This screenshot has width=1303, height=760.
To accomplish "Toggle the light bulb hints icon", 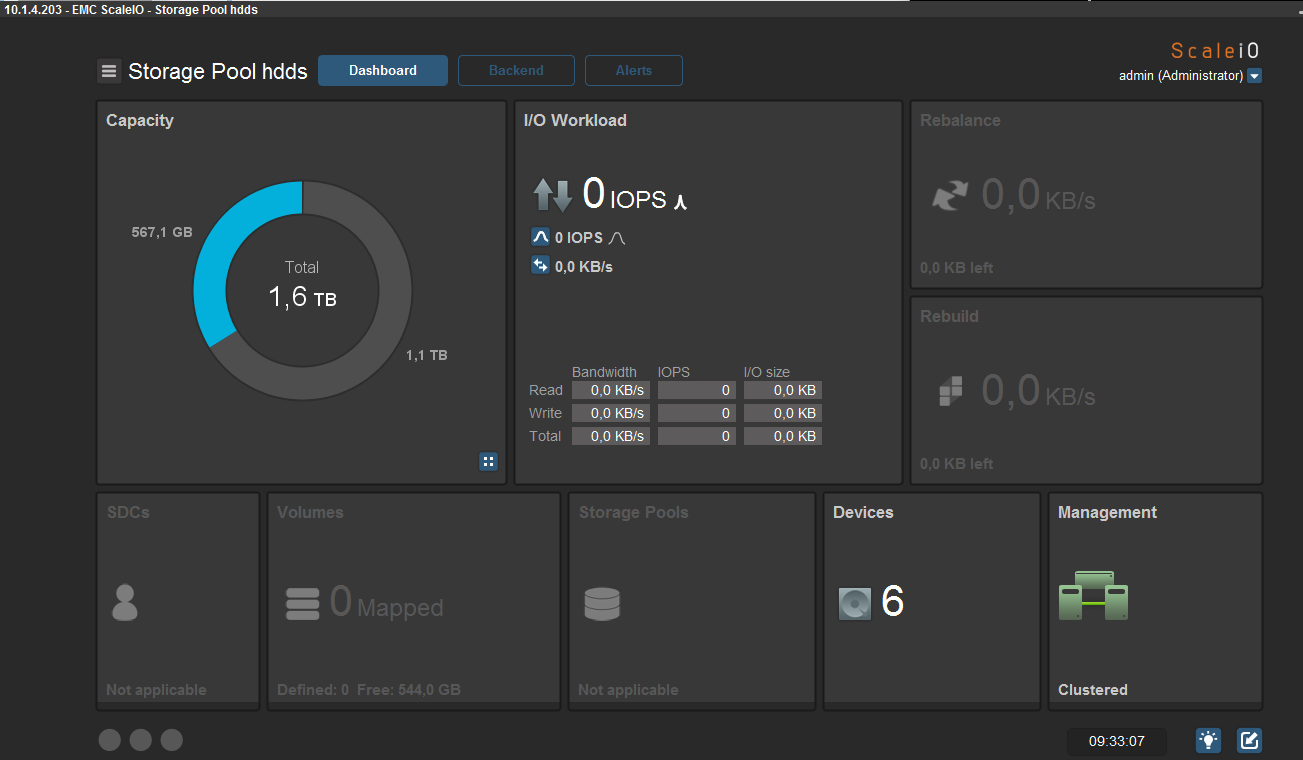I will click(x=1209, y=740).
